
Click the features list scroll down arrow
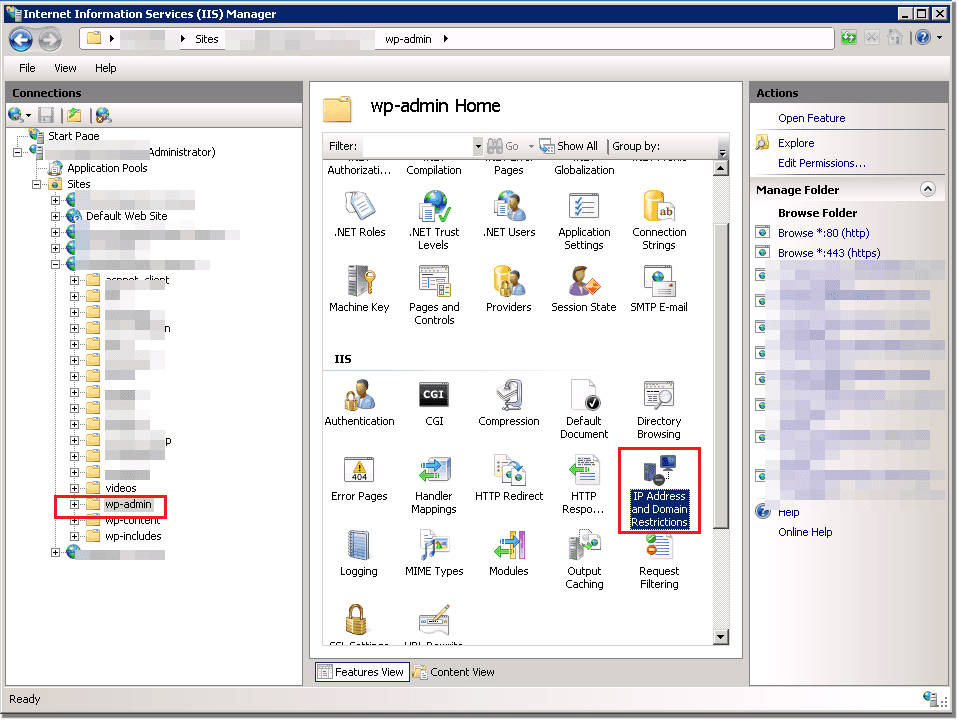(721, 636)
